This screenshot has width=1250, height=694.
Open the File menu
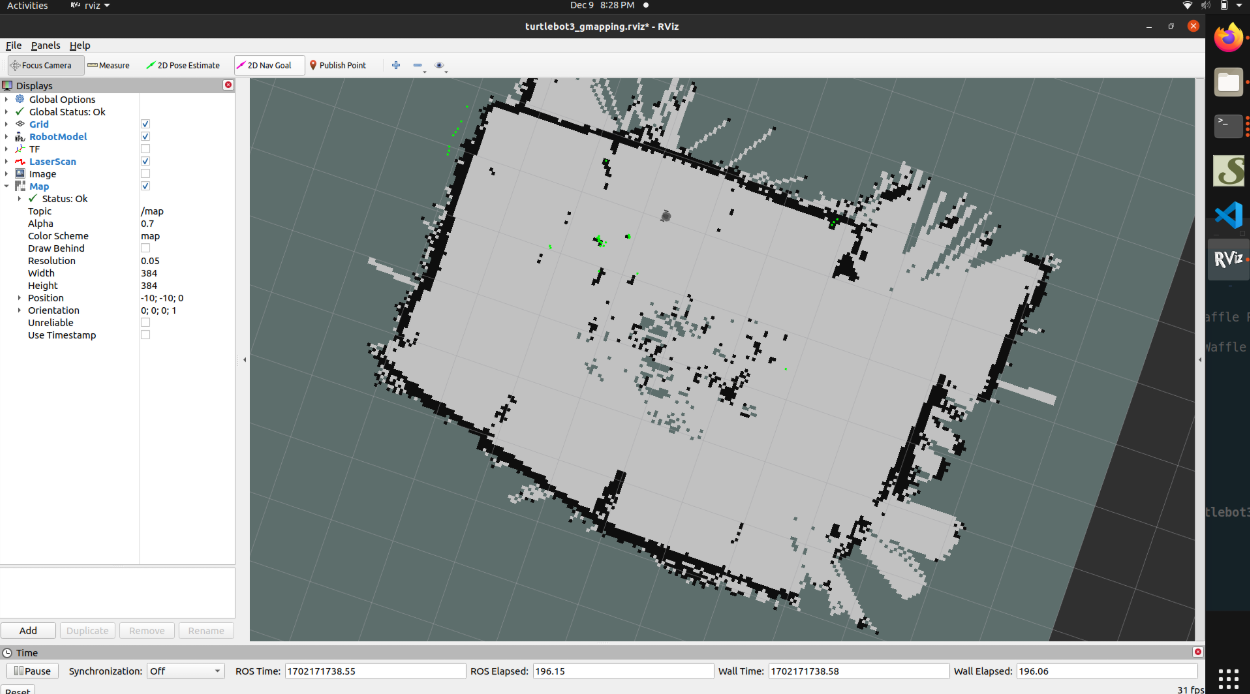(13, 45)
